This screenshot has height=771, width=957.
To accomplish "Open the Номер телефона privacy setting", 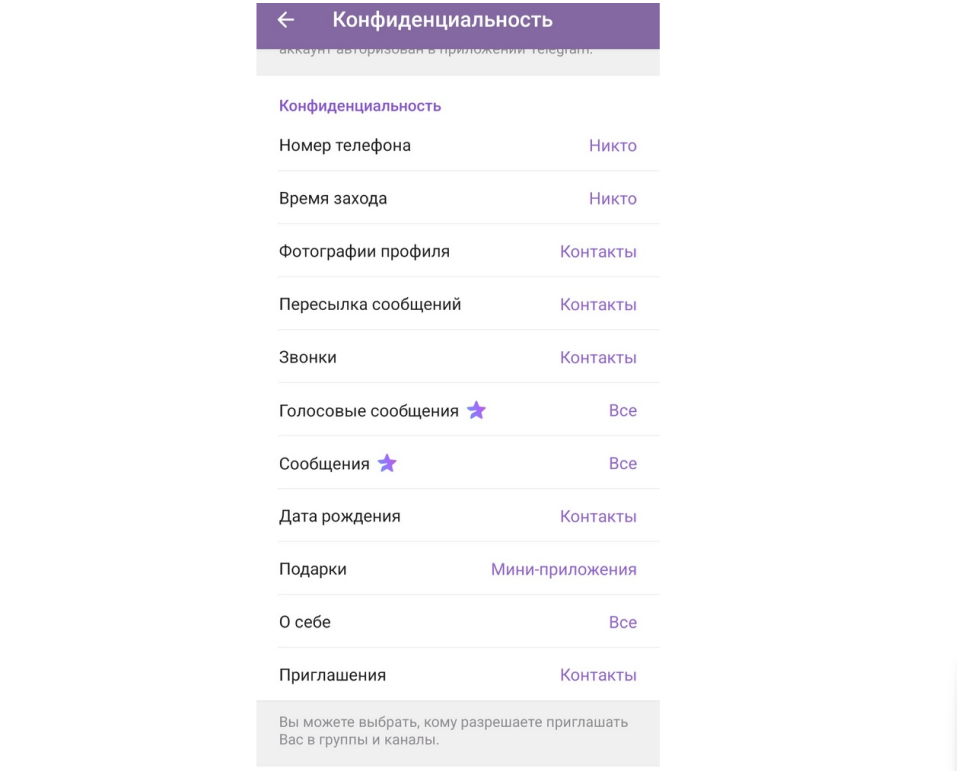I will click(x=458, y=145).
